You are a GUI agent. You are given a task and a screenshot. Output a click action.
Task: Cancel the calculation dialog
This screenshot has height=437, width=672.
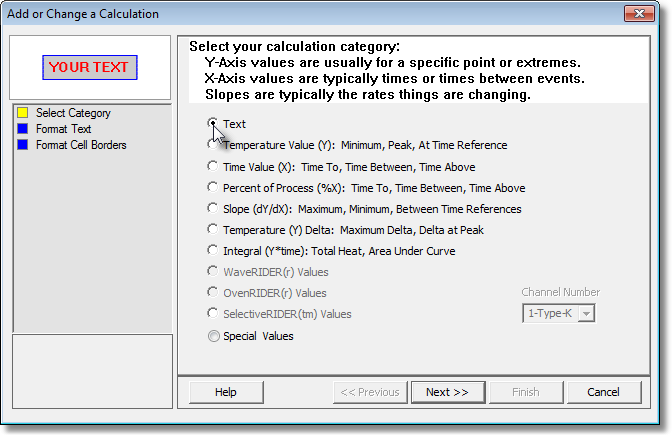click(604, 392)
